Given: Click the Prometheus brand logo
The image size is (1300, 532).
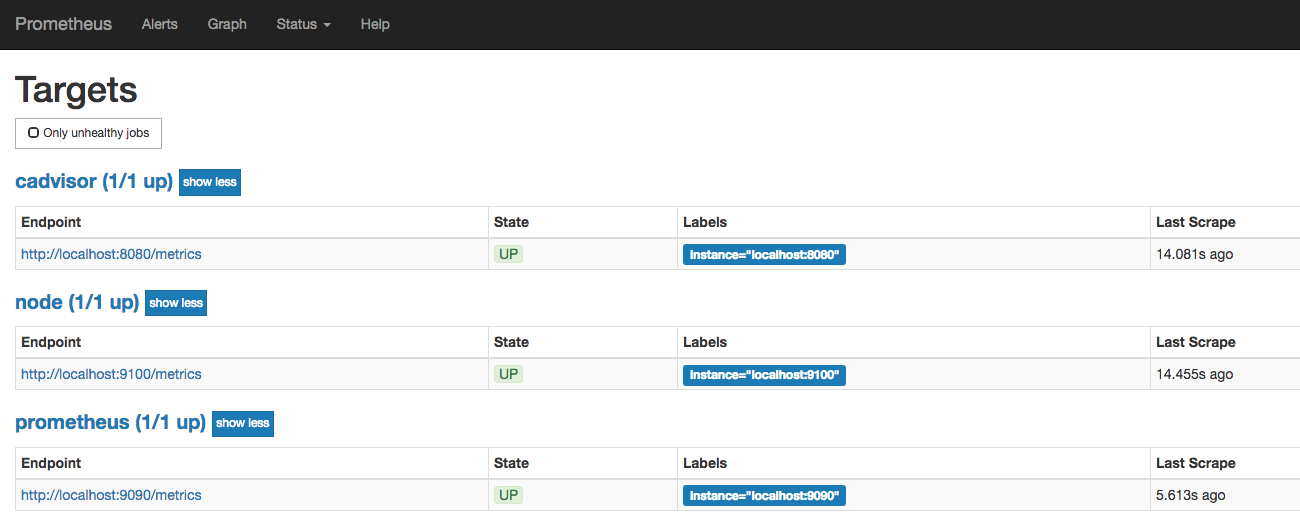Looking at the screenshot, I should [64, 24].
